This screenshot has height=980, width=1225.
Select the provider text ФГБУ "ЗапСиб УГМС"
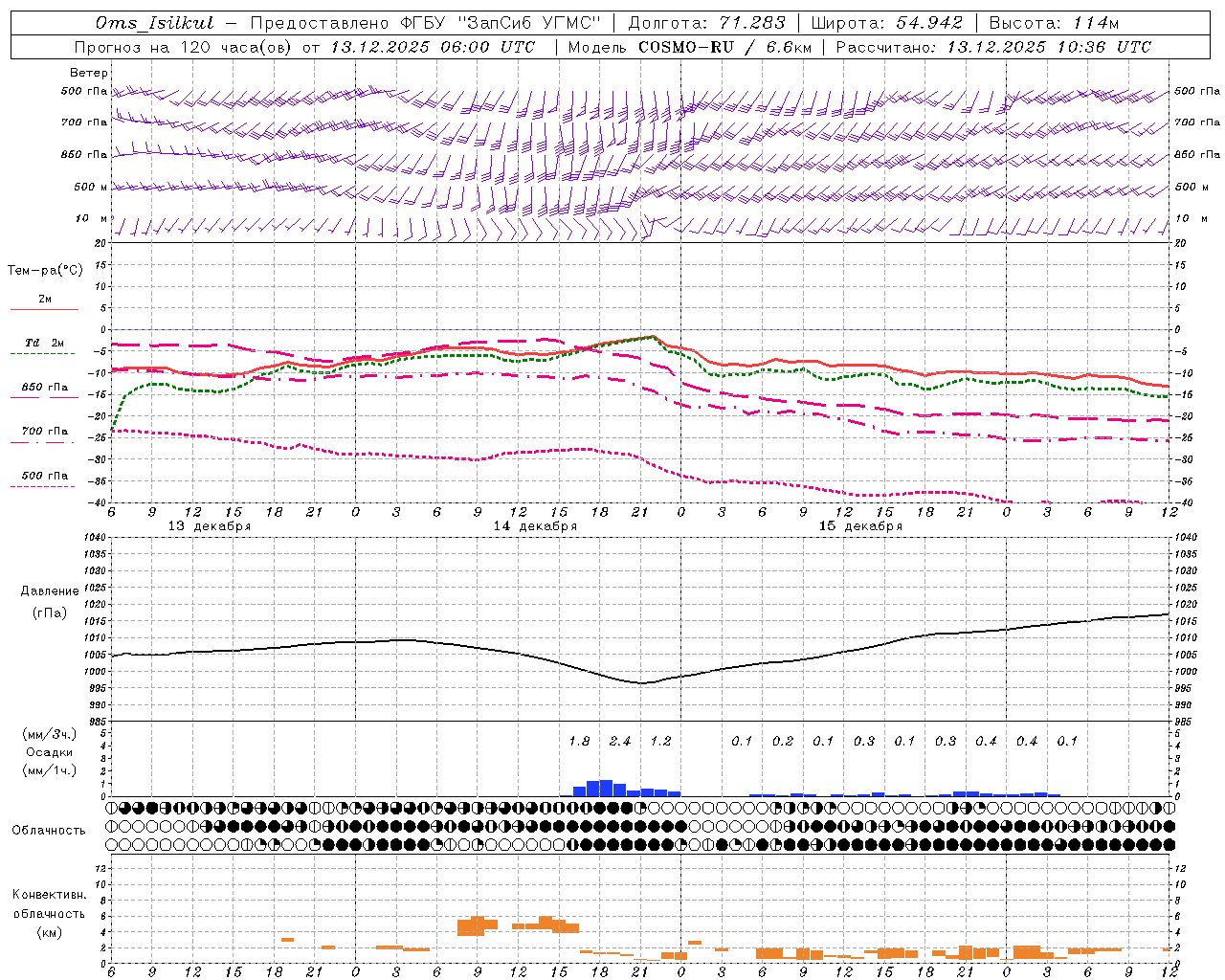tap(499, 23)
